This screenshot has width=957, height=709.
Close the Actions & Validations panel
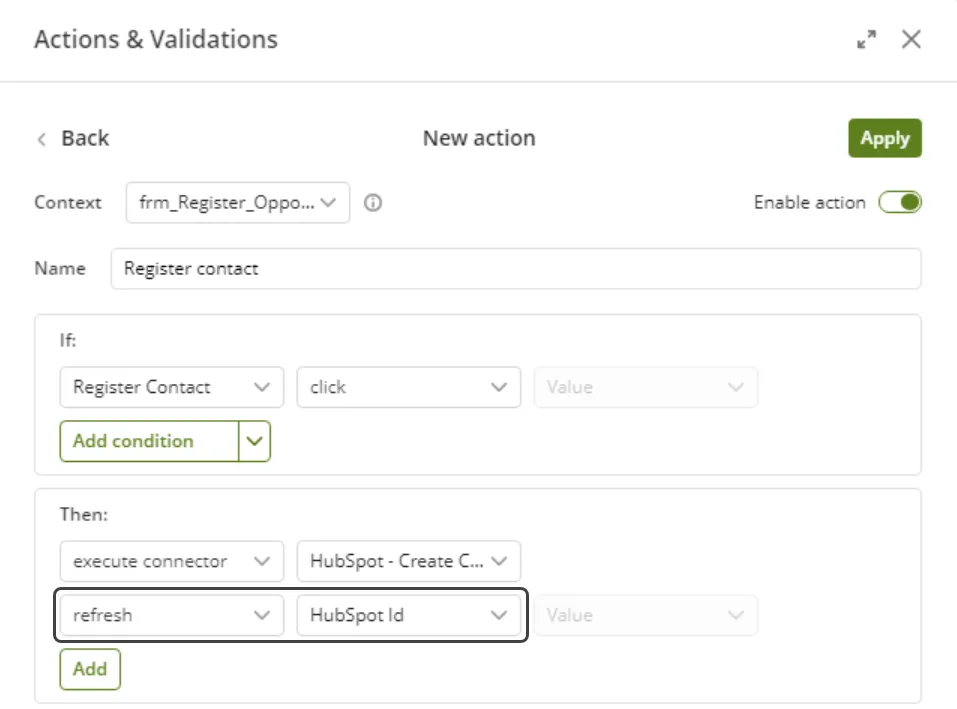pos(911,40)
